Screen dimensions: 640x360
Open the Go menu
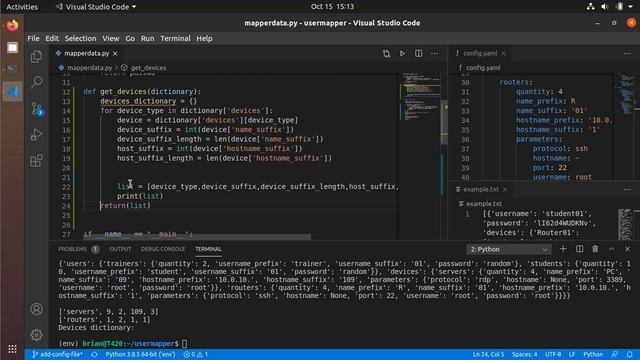[x=130, y=38]
